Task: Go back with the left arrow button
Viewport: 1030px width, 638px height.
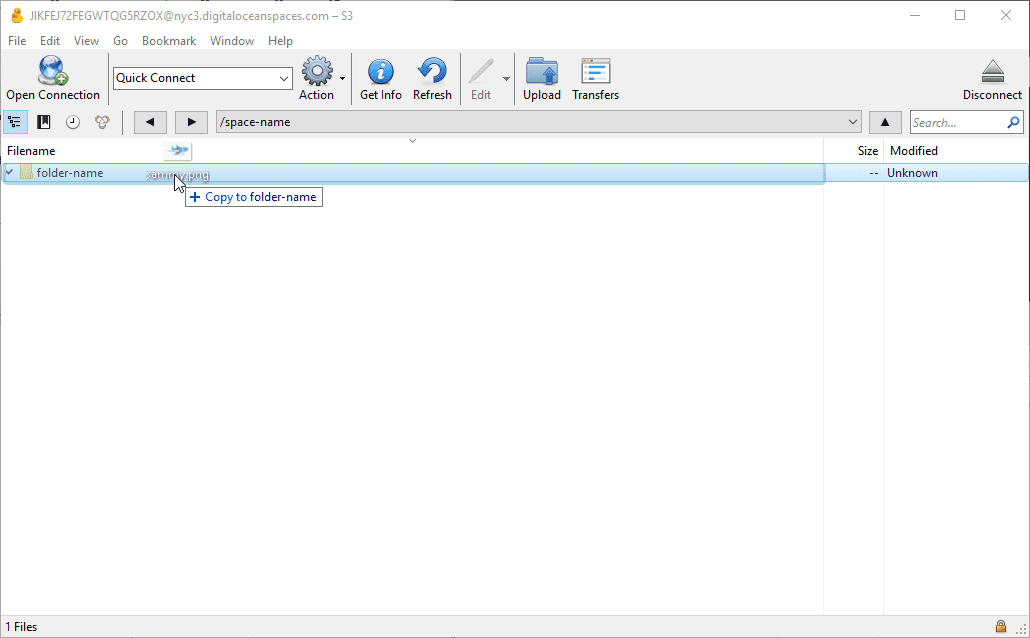Action: tap(150, 122)
